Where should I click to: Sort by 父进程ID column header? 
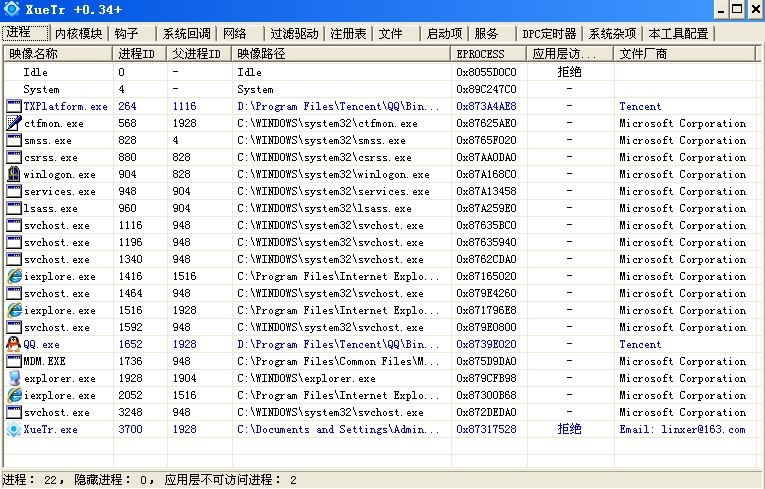point(199,54)
